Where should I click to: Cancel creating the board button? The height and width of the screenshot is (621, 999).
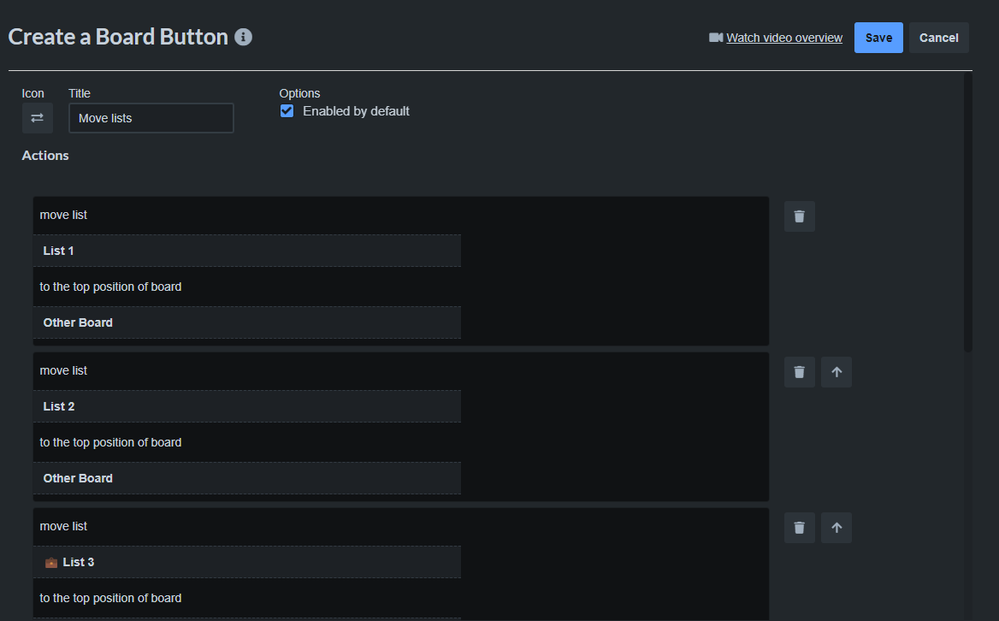(938, 38)
